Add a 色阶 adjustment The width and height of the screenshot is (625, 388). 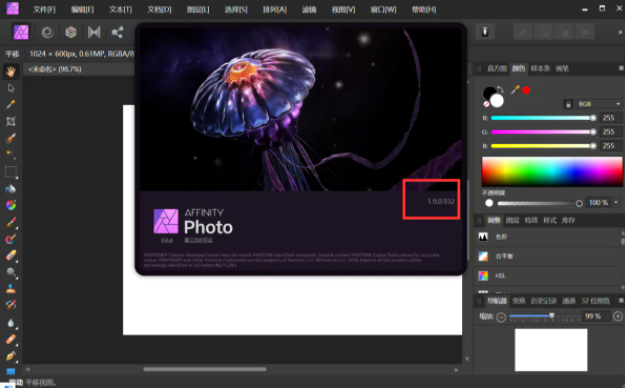[x=548, y=237]
